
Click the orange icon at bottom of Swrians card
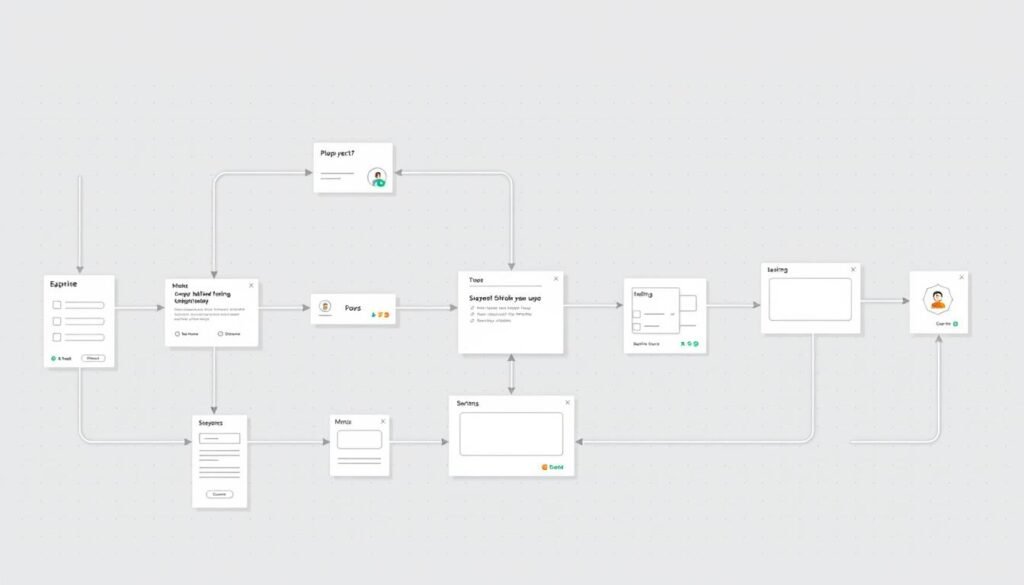[x=545, y=466]
